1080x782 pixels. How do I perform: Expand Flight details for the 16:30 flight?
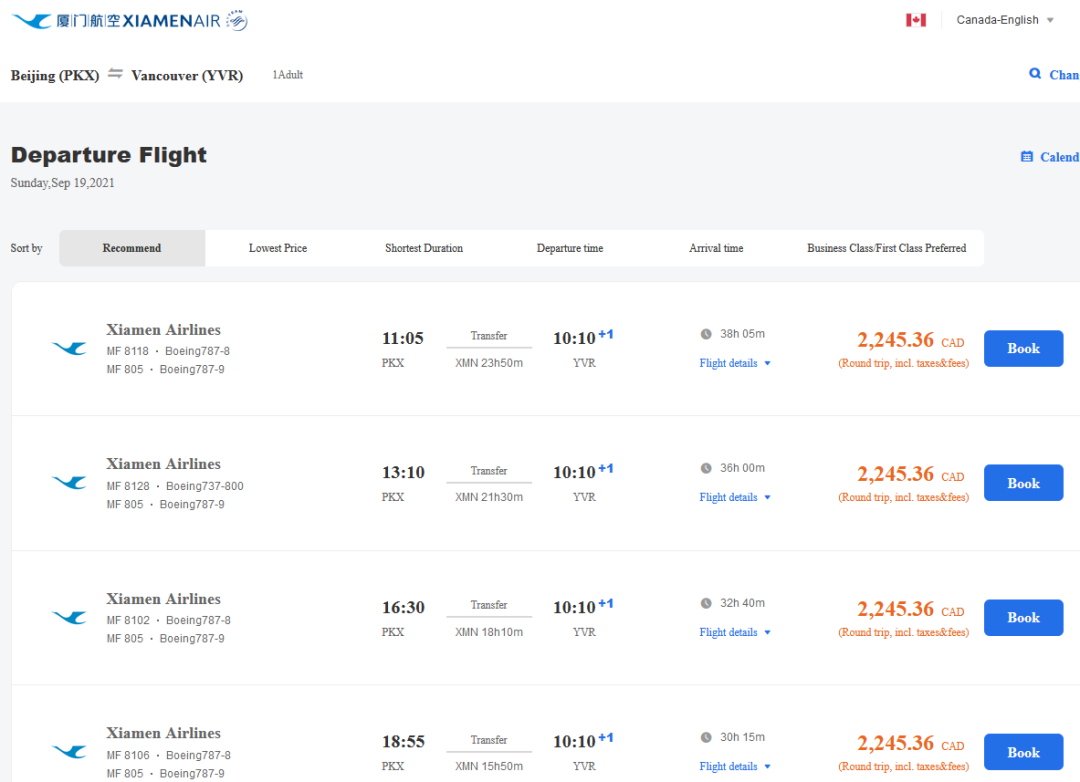click(x=735, y=632)
